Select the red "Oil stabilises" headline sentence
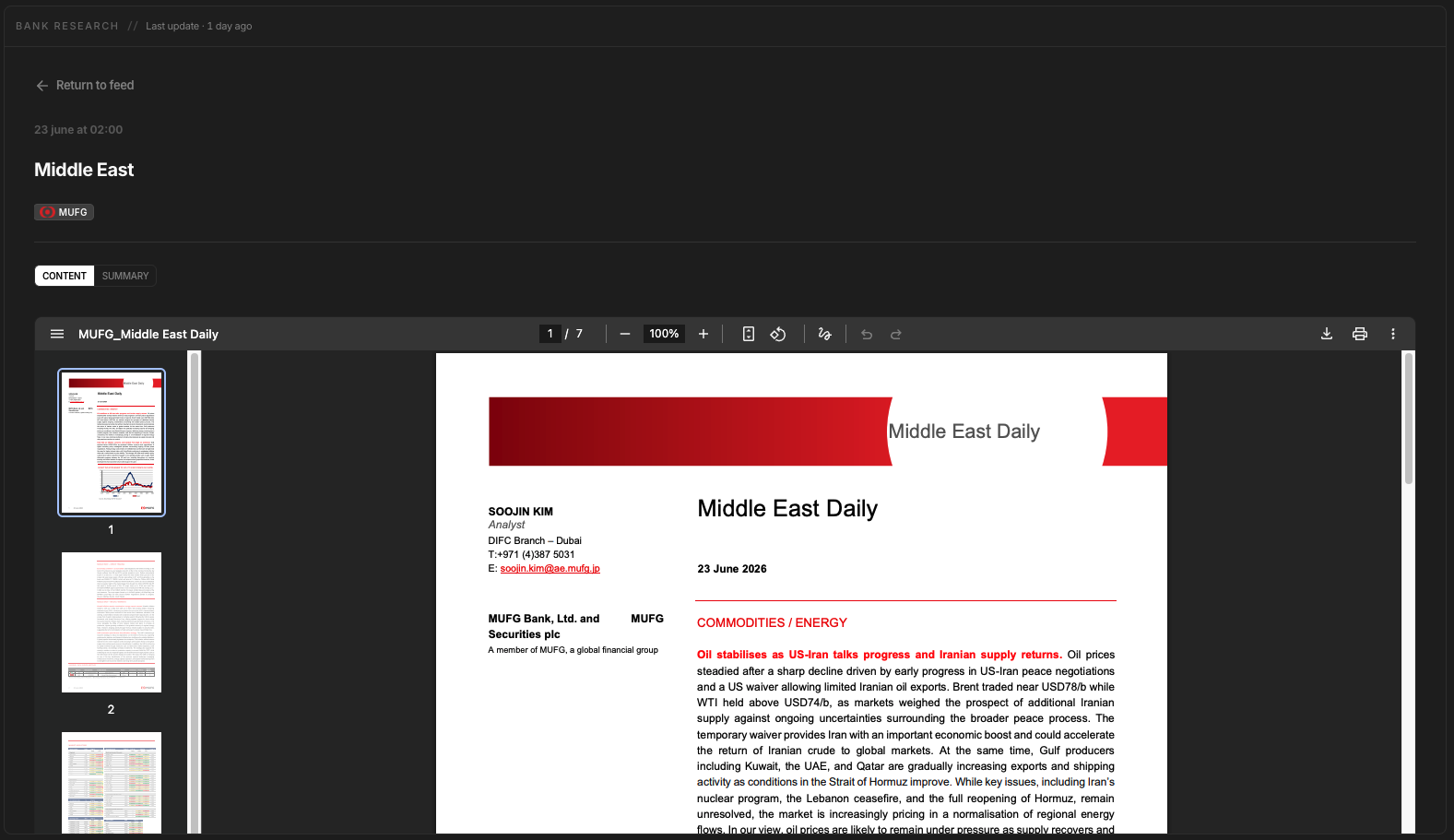The width and height of the screenshot is (1454, 840). click(880, 655)
